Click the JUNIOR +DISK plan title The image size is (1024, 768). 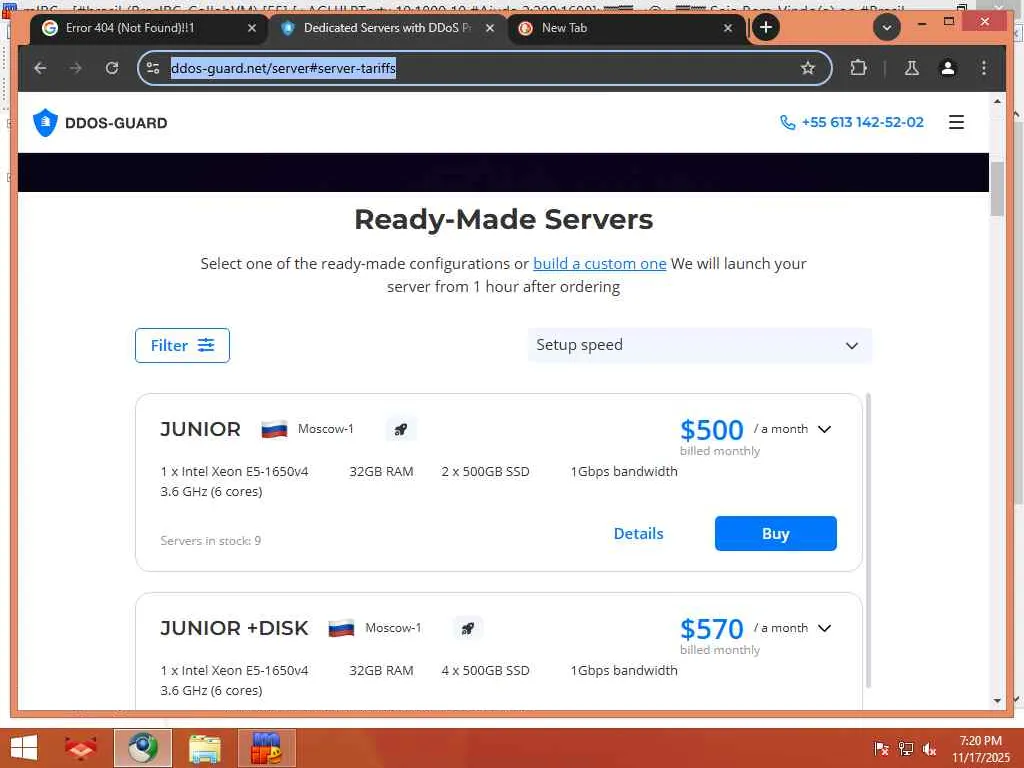[x=234, y=628]
